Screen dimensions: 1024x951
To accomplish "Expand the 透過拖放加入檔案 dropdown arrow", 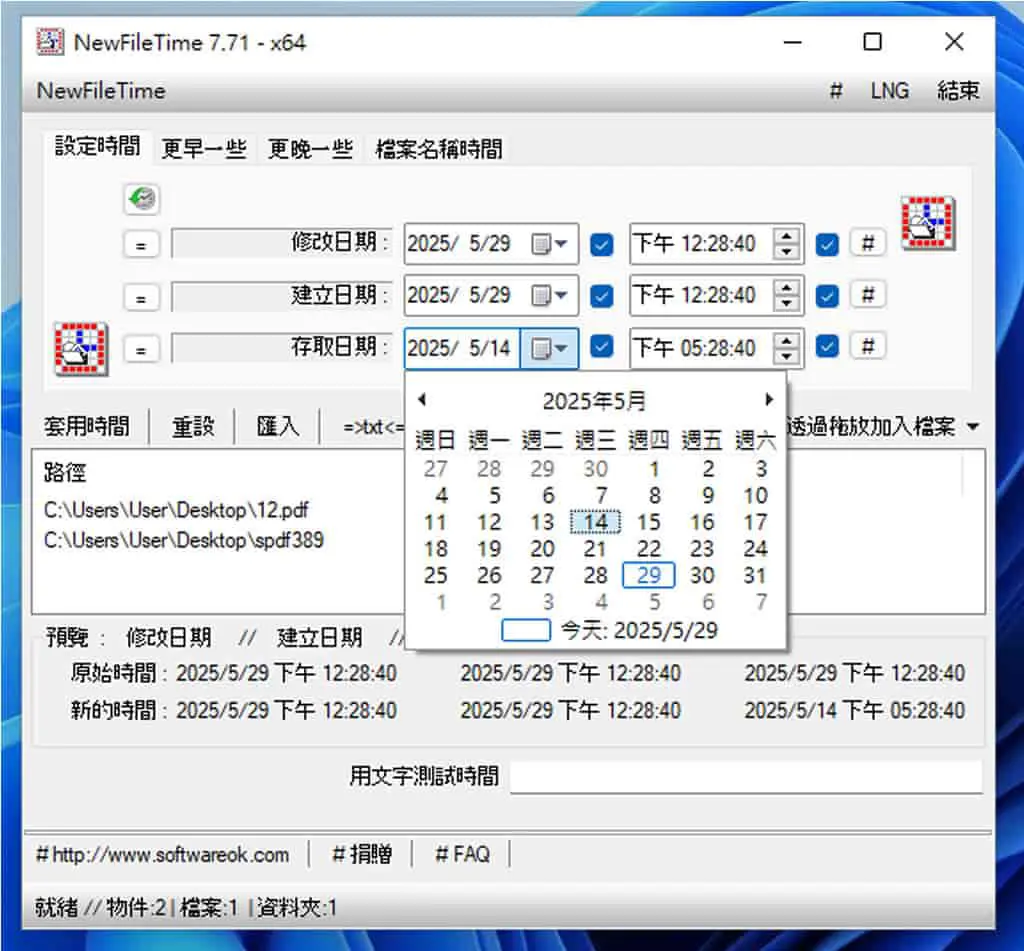I will tap(973, 427).
